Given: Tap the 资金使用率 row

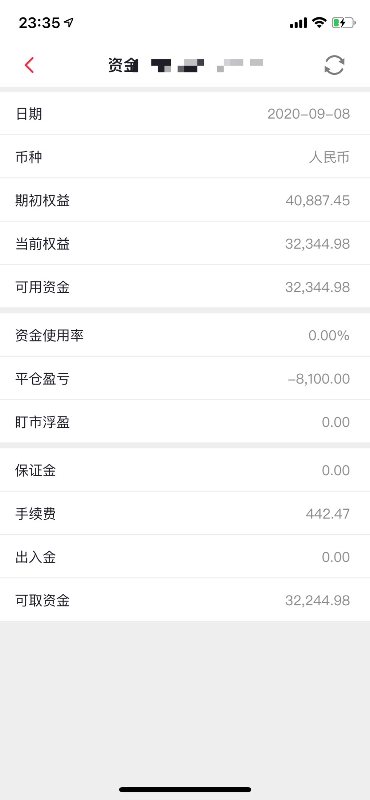Looking at the screenshot, I should (x=185, y=335).
